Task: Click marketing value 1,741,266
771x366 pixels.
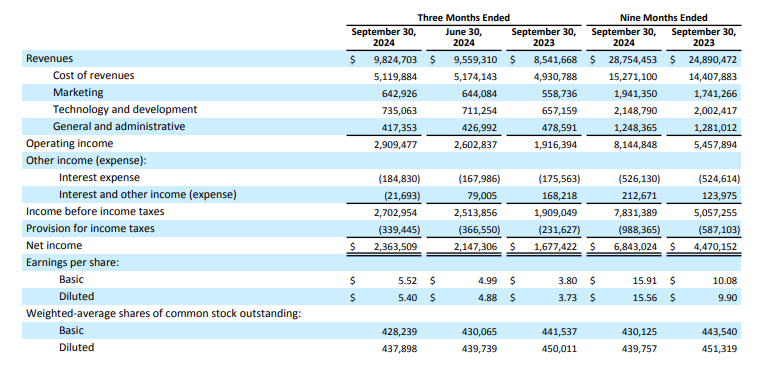Action: (715, 93)
